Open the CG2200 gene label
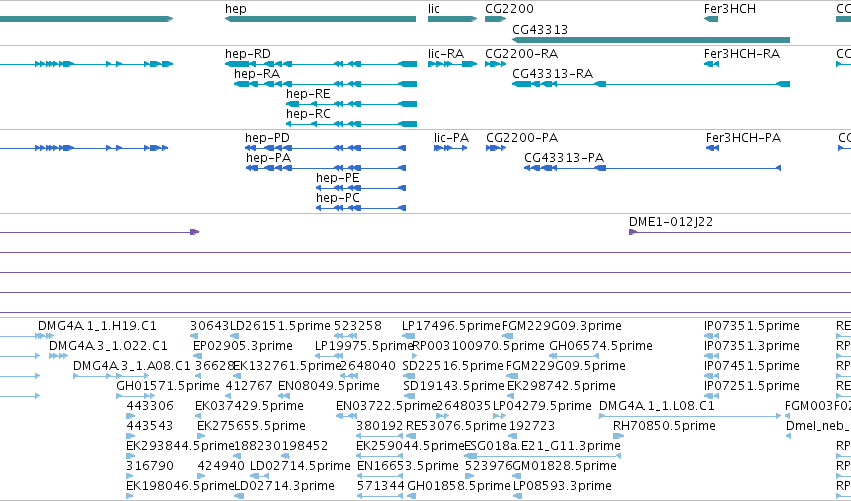 click(509, 9)
